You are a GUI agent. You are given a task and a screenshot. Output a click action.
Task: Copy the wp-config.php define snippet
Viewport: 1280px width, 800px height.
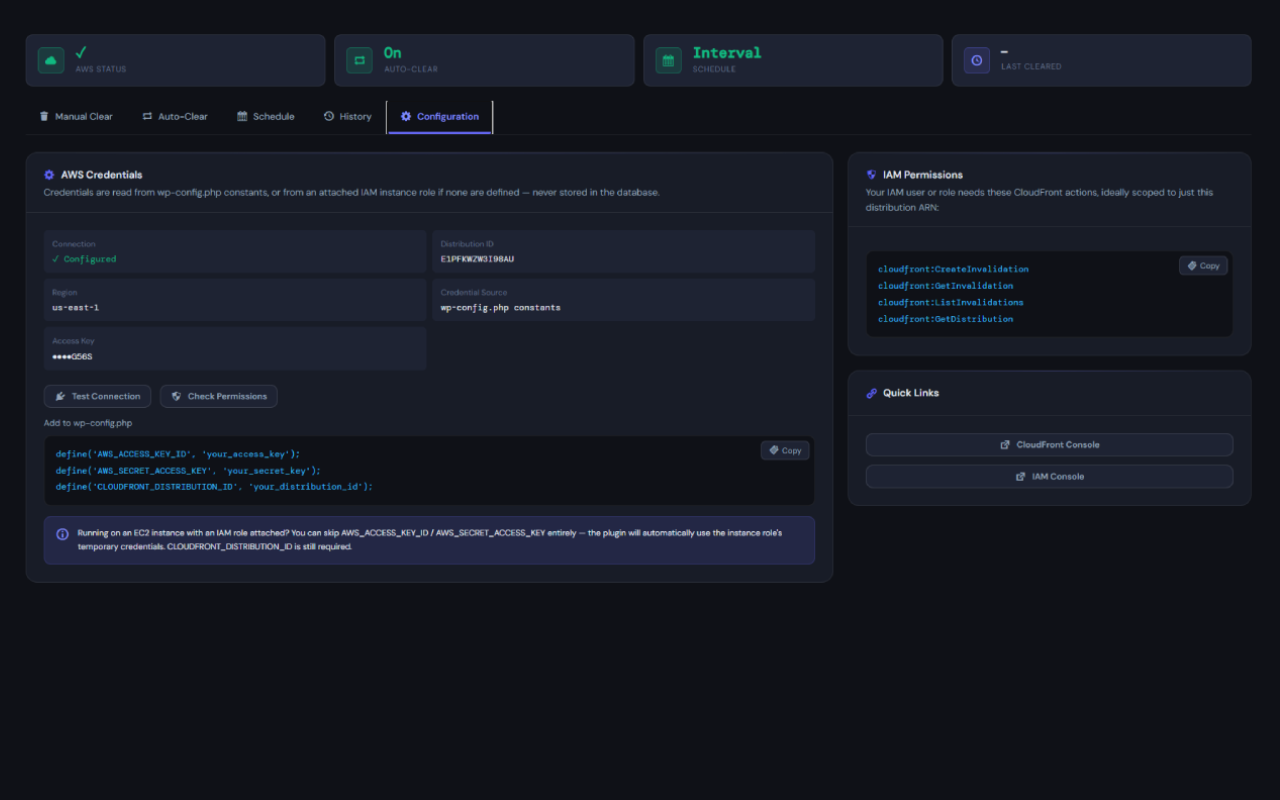pyautogui.click(x=785, y=451)
